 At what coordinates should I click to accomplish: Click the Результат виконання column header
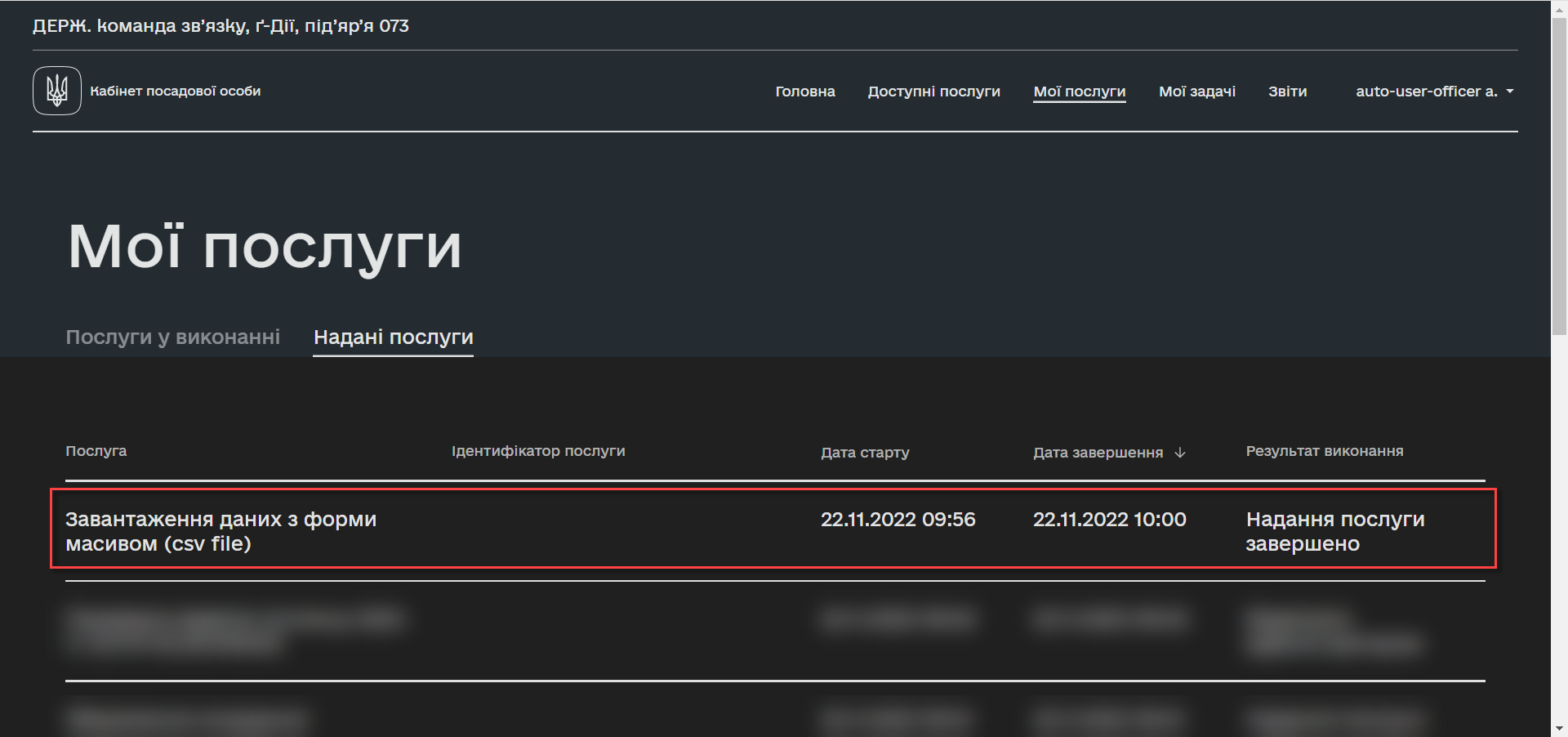click(x=1325, y=451)
